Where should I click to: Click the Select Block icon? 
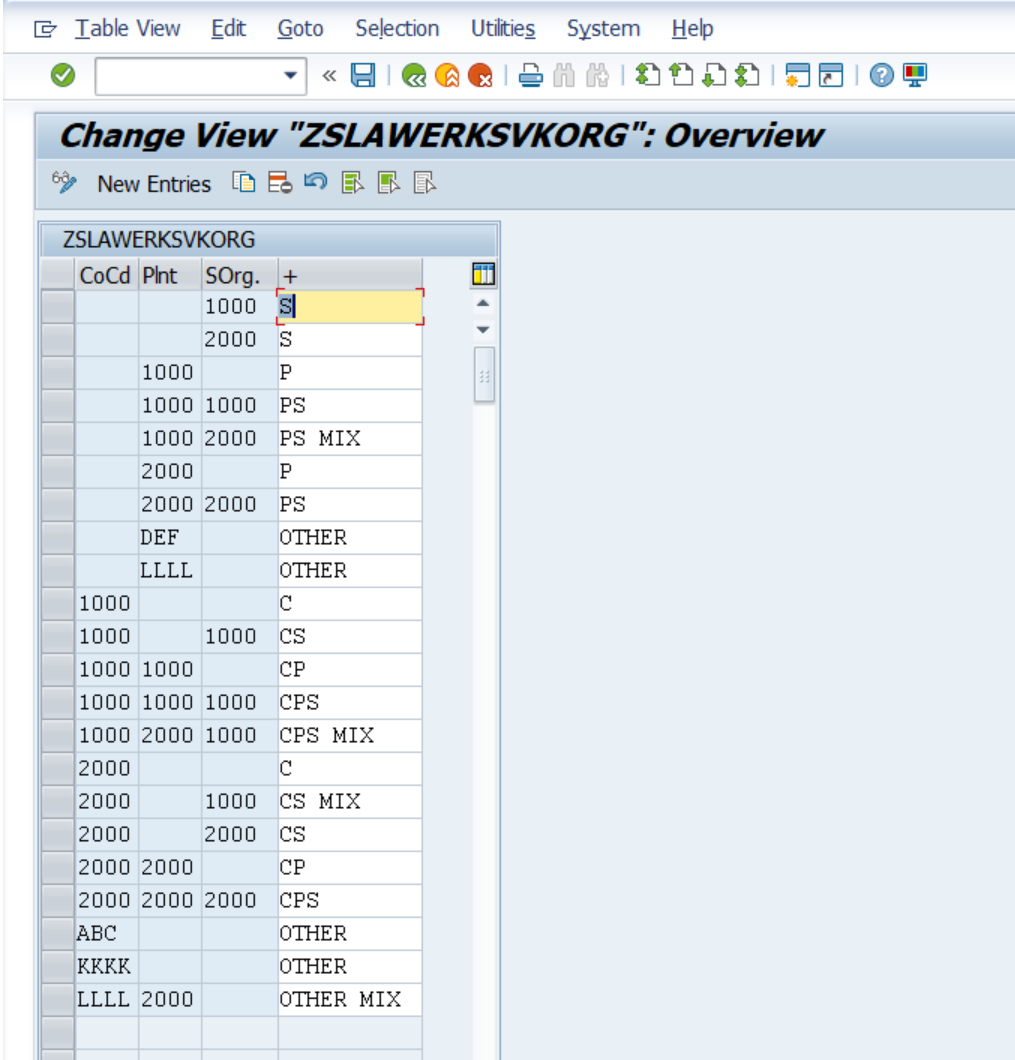(388, 183)
